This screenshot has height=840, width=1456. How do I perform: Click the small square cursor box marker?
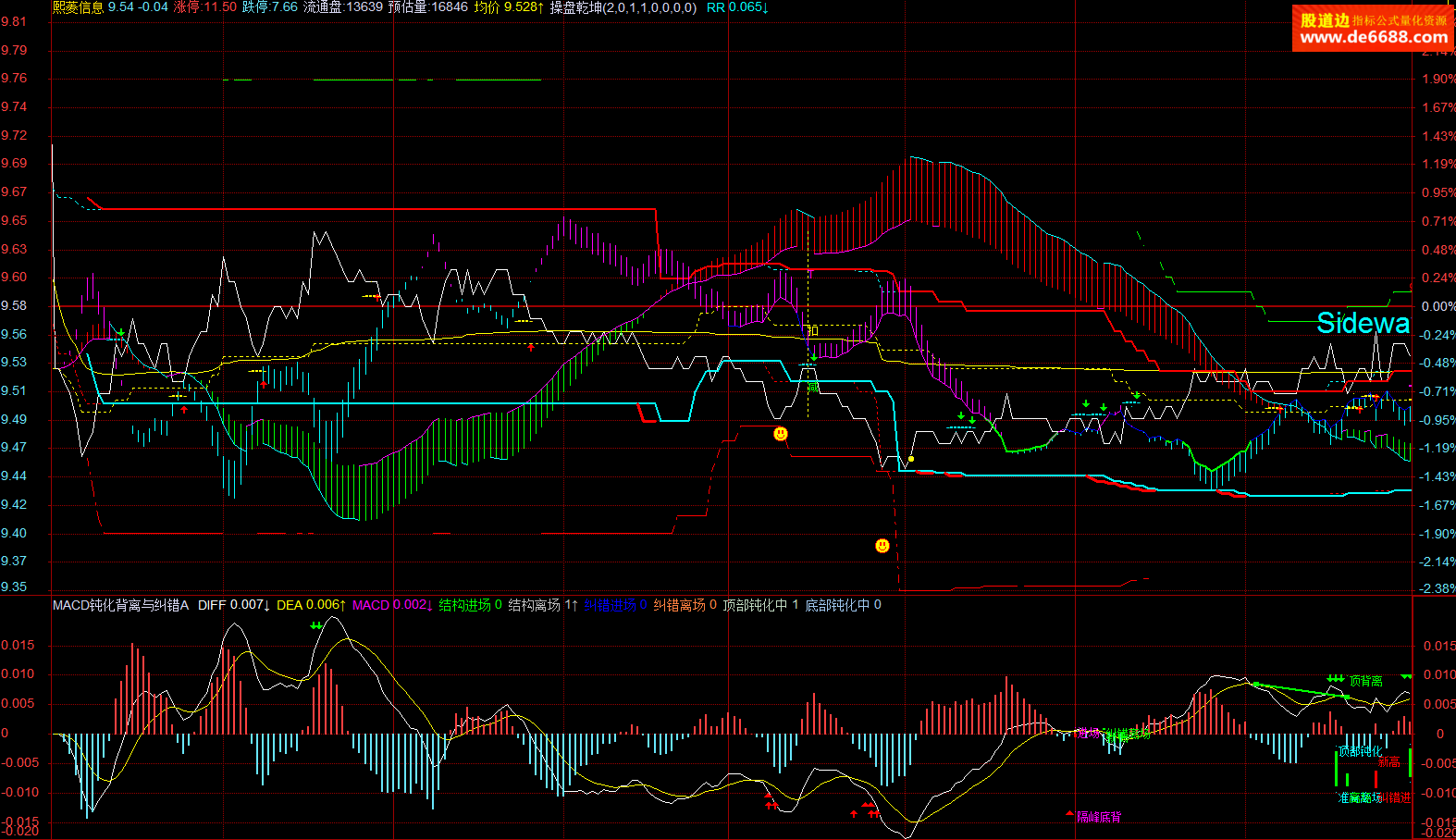click(x=813, y=330)
